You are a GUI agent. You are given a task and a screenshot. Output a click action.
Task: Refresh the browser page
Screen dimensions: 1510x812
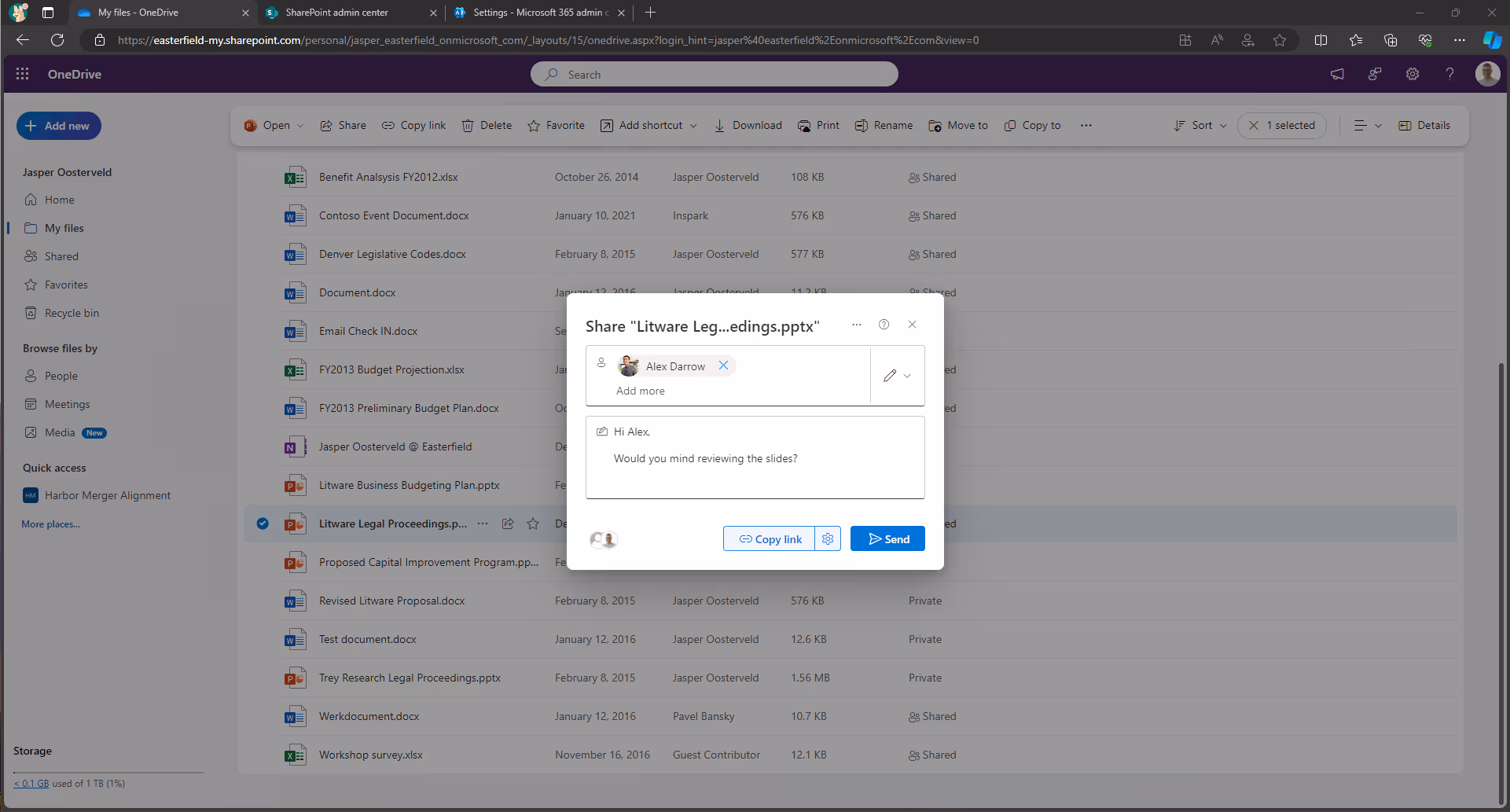[x=57, y=40]
